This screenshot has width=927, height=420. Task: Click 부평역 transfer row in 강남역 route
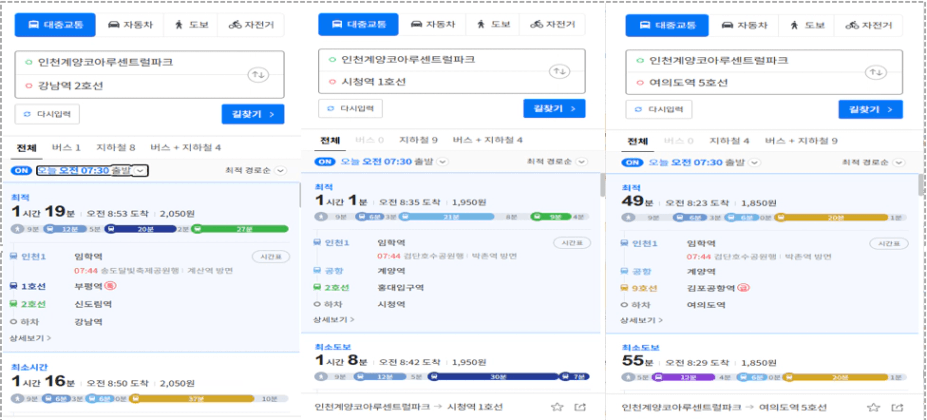pyautogui.click(x=150, y=286)
